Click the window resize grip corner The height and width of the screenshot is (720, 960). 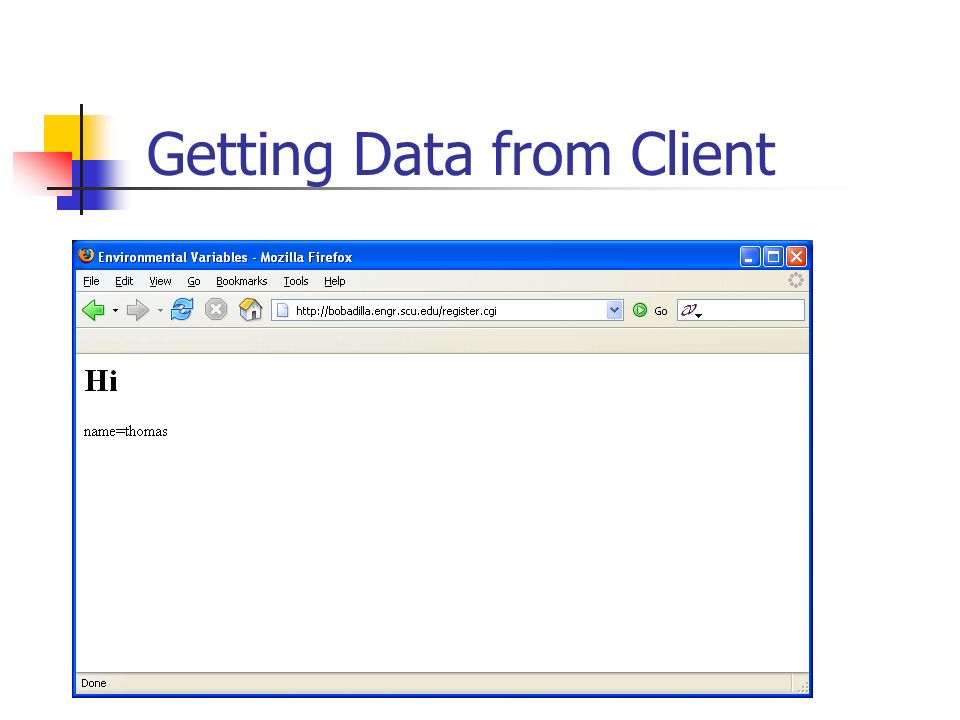click(x=802, y=686)
